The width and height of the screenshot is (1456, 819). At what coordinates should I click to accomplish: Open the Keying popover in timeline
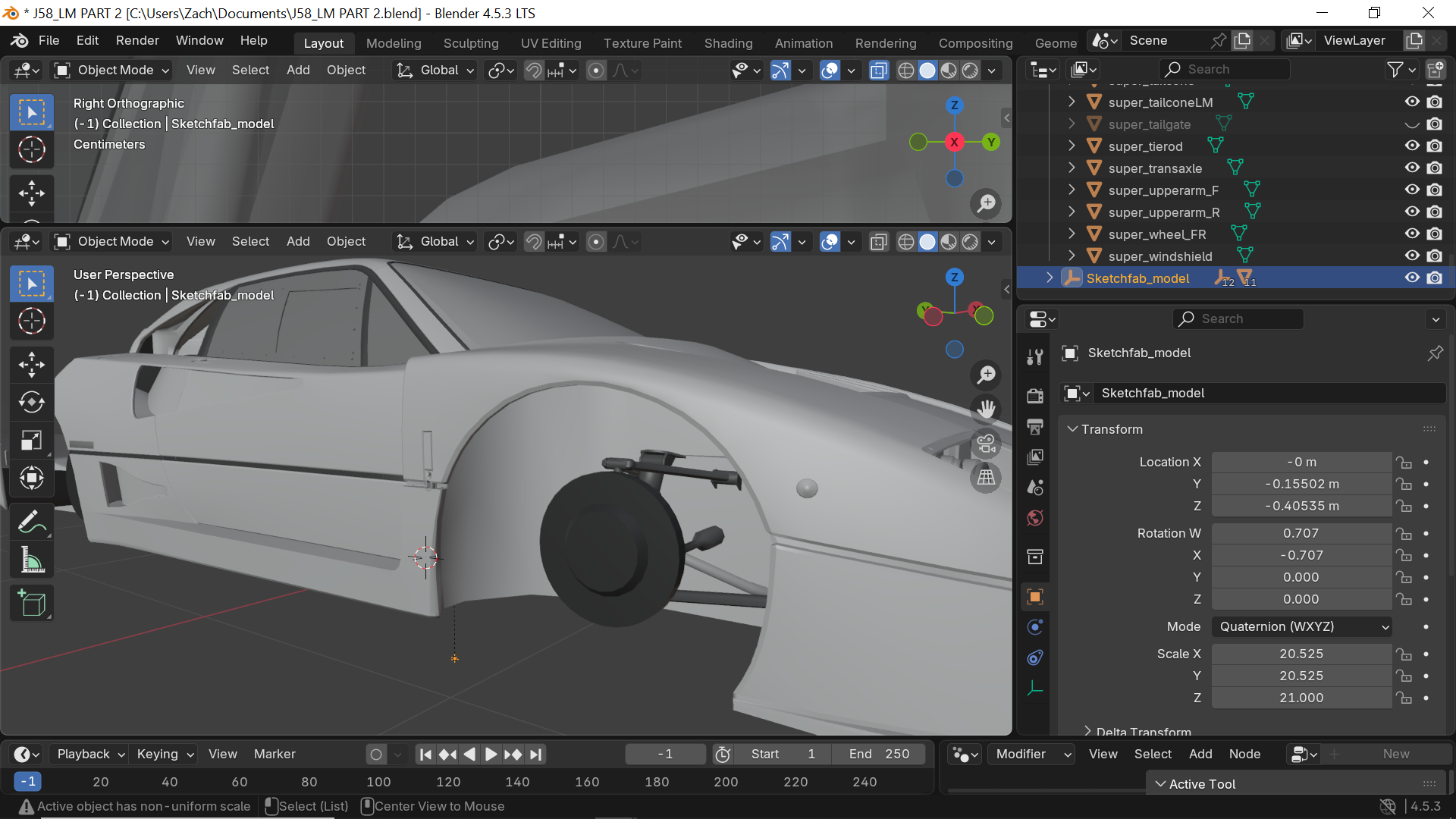(x=165, y=754)
